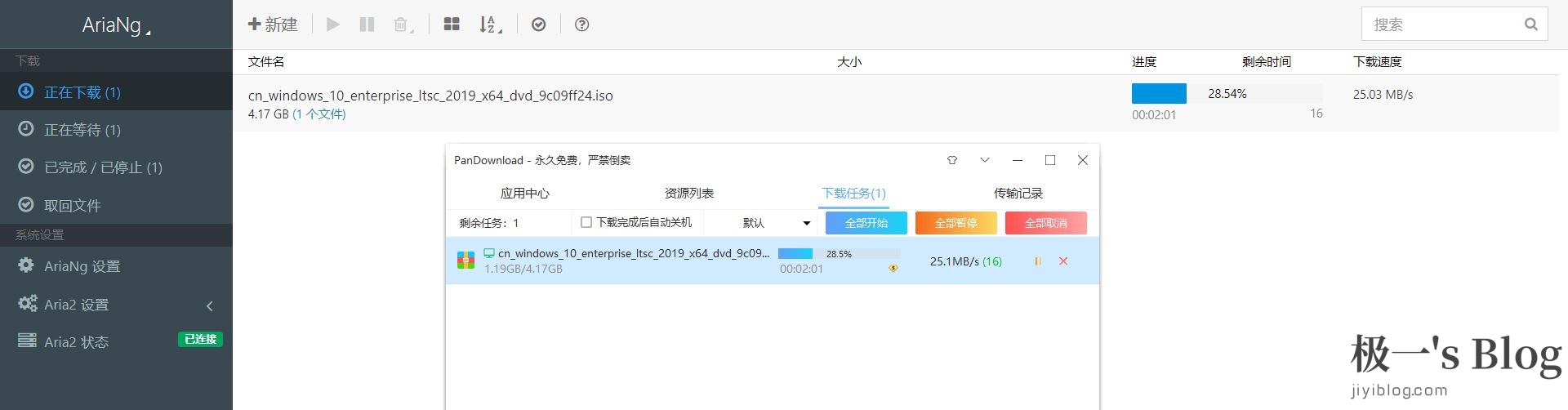Click the green monitor icon before filename
The image size is (1568, 410).
coord(489,253)
